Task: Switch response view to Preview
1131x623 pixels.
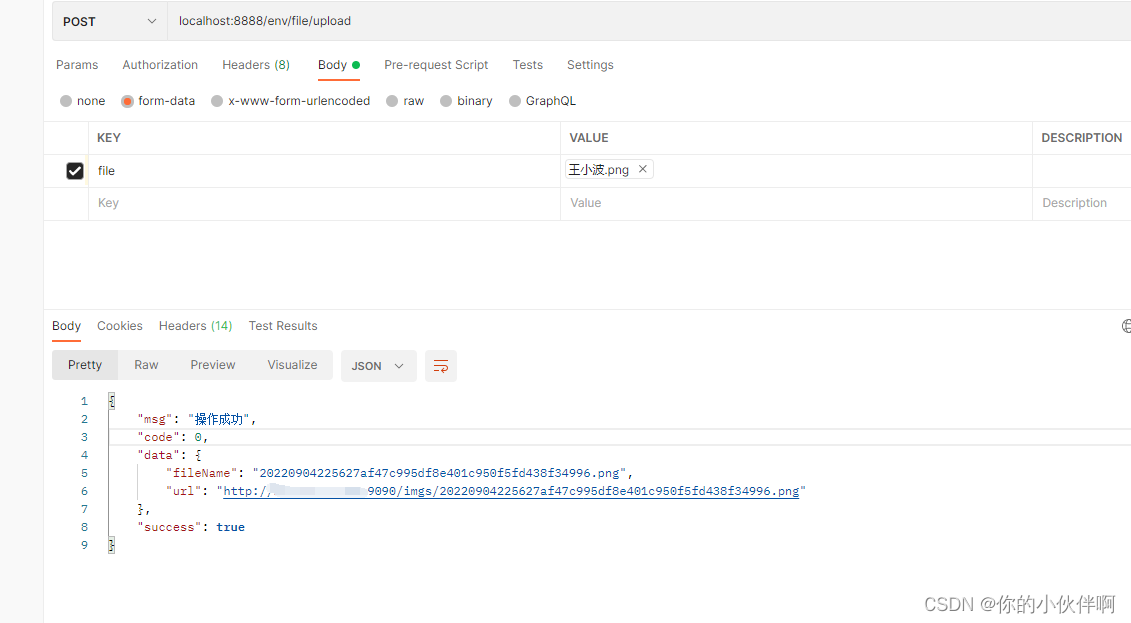Action: pyautogui.click(x=212, y=365)
